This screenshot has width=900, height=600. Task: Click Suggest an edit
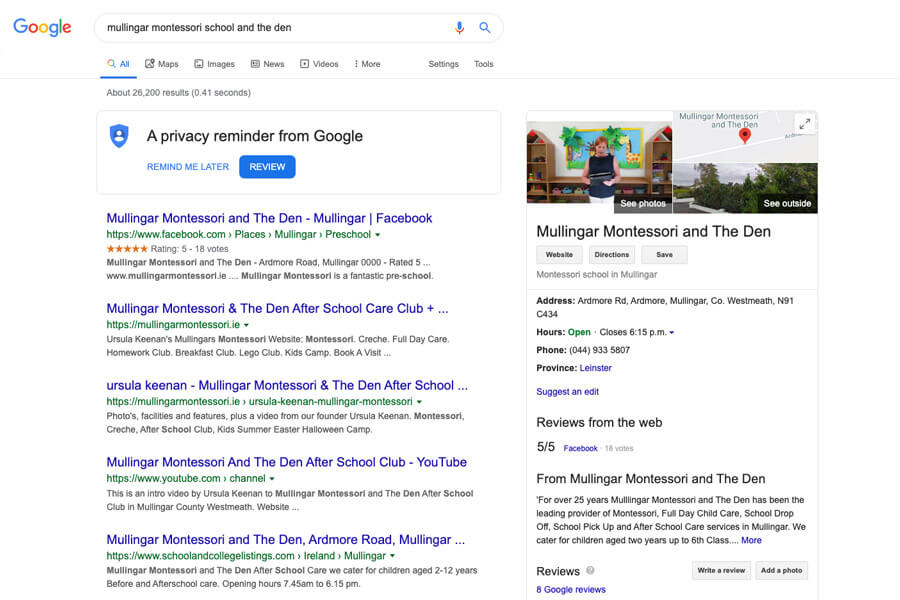click(567, 392)
